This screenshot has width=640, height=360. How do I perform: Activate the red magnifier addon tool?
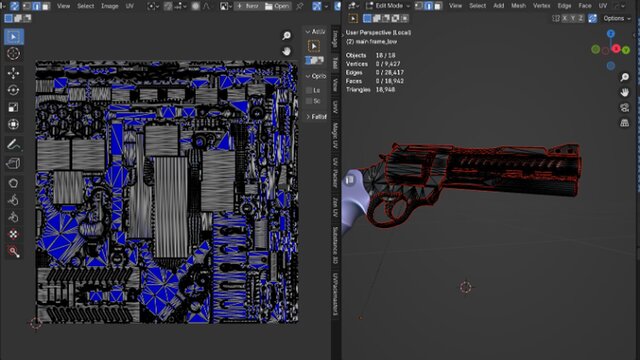click(13, 252)
